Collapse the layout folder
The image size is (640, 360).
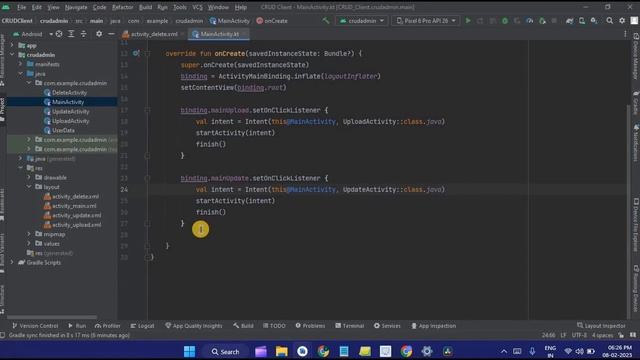[x=29, y=187]
